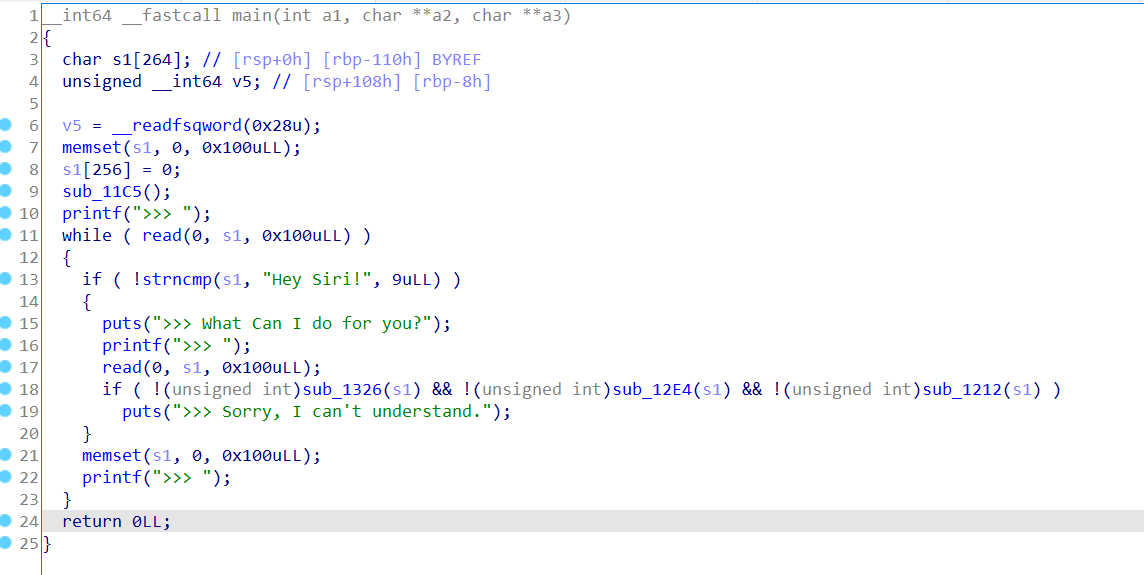Select the "Hey Siri!" string literal

point(317,279)
